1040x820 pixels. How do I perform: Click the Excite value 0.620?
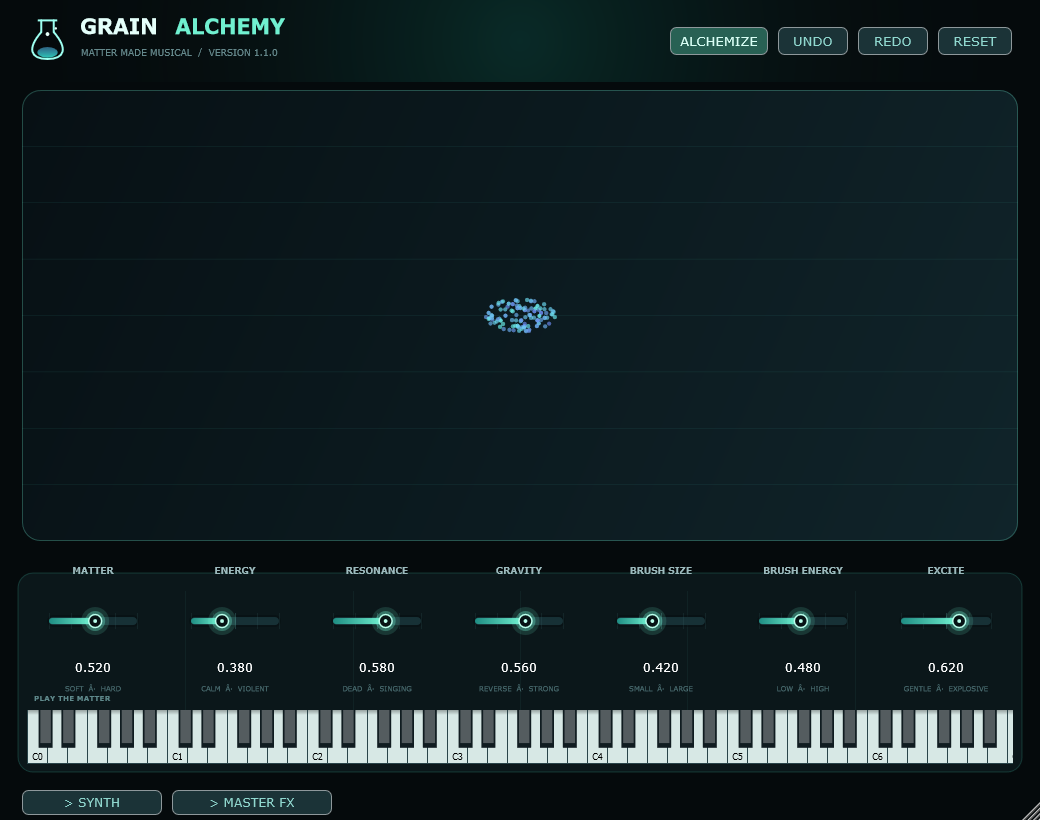946,667
